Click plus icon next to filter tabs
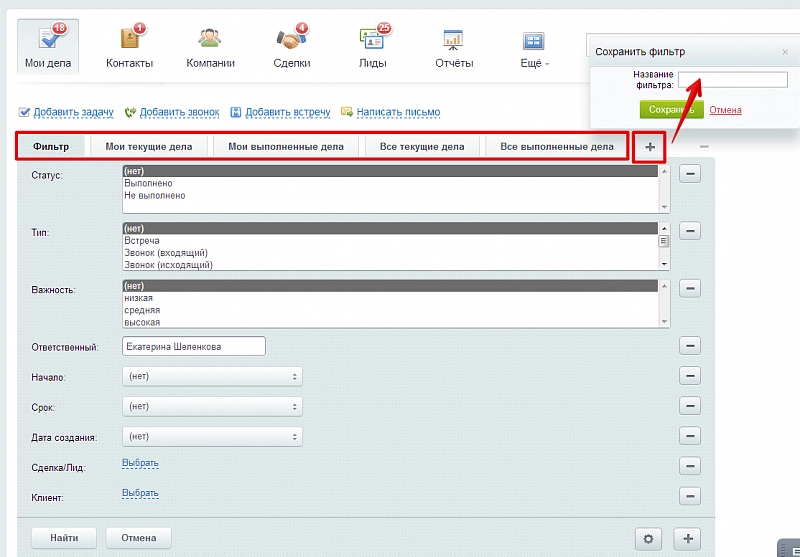The width and height of the screenshot is (800, 557). click(650, 147)
